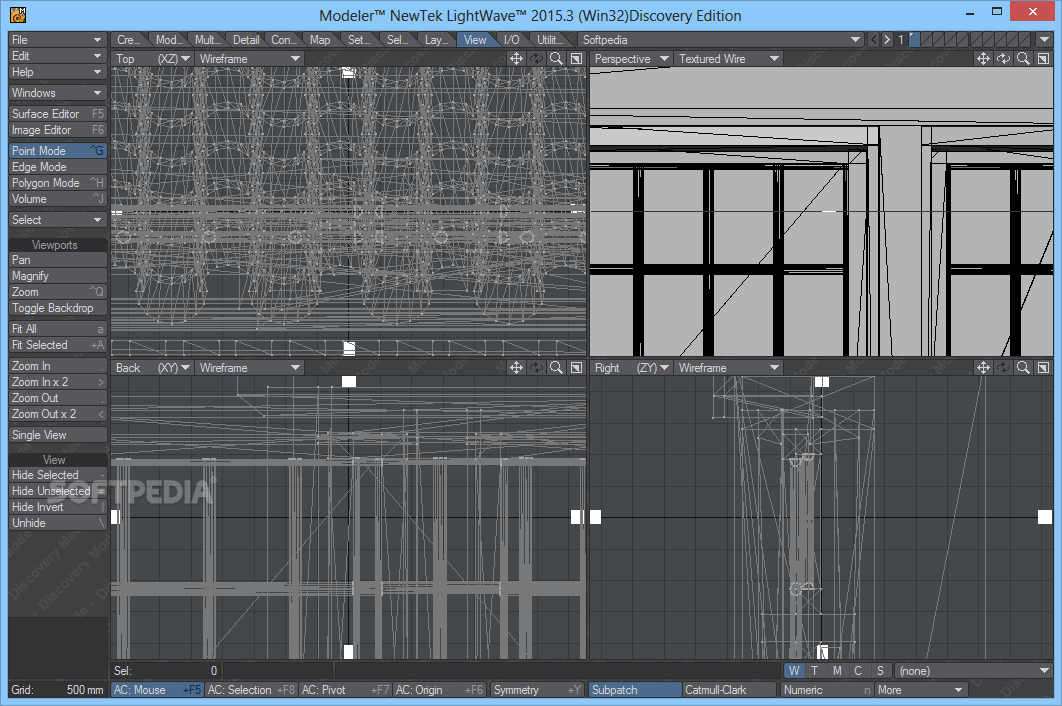Open the Top (XZ) view type dropdown
The width and height of the screenshot is (1062, 706).
tap(153, 59)
